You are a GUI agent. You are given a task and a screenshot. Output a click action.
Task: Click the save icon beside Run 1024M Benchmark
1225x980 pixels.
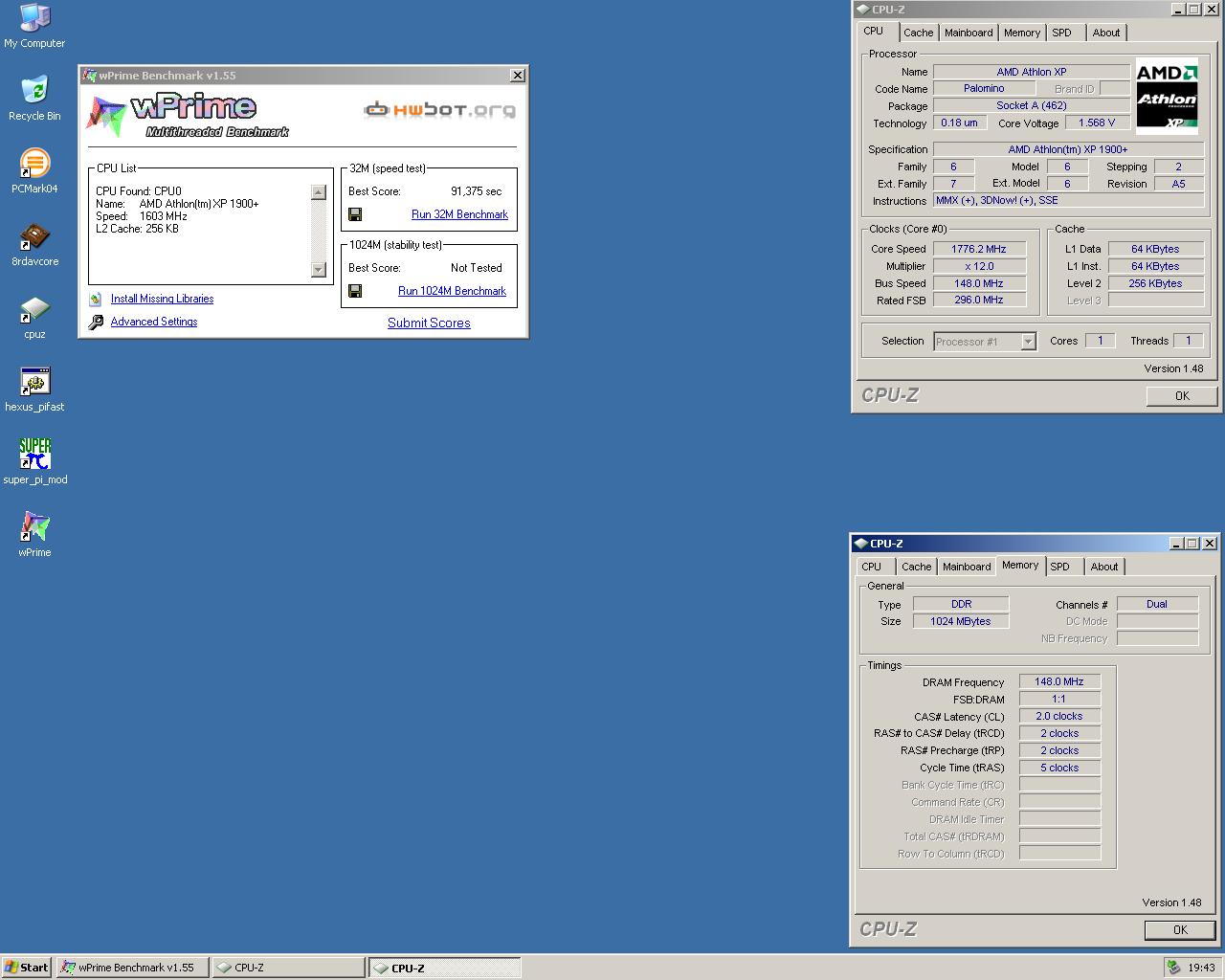click(x=355, y=291)
